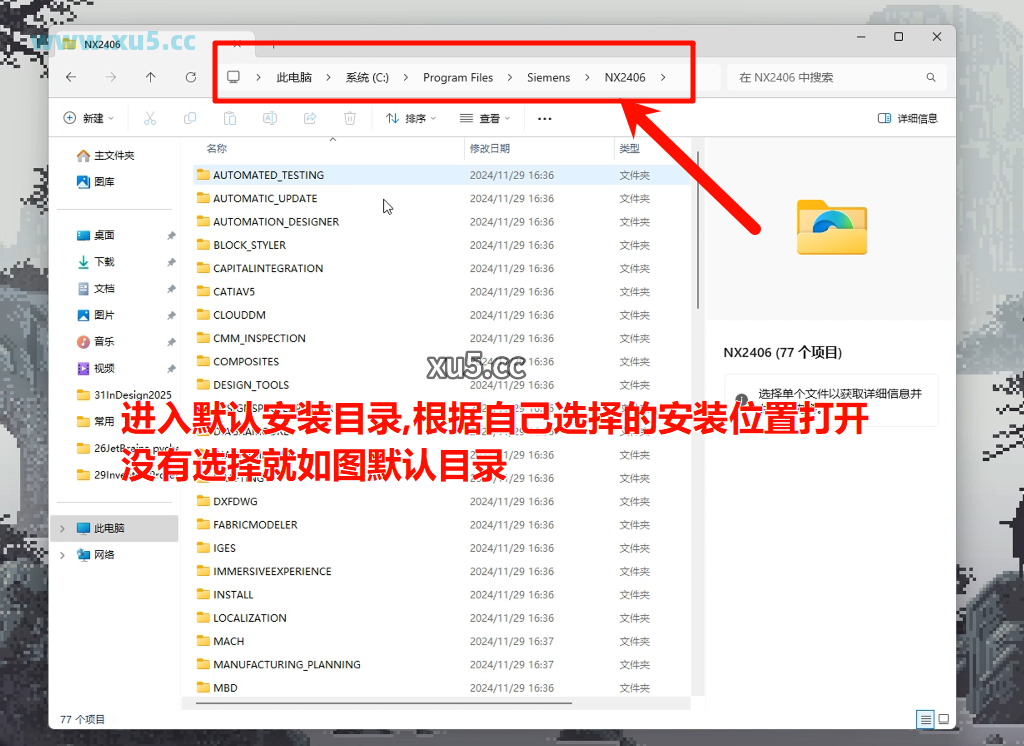Click the Share toolbar icon
Image resolution: width=1024 pixels, height=746 pixels.
coord(310,118)
